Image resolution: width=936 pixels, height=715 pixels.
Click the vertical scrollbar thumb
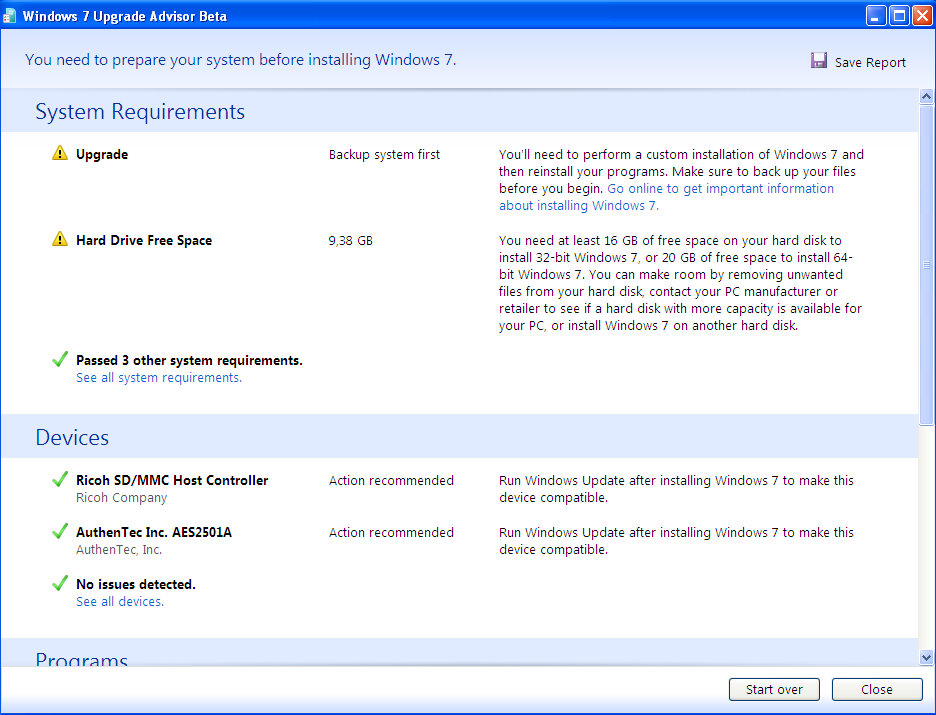[x=926, y=265]
